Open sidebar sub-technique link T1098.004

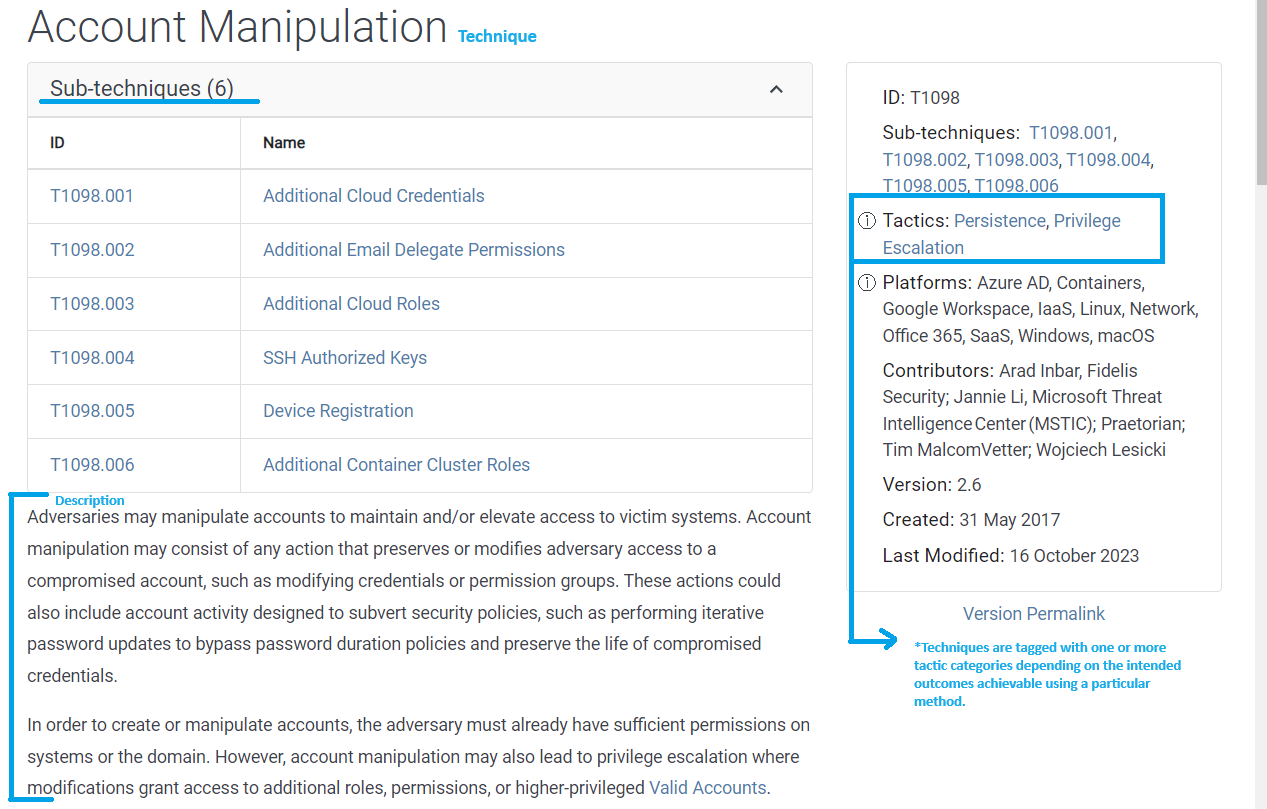(x=1108, y=160)
